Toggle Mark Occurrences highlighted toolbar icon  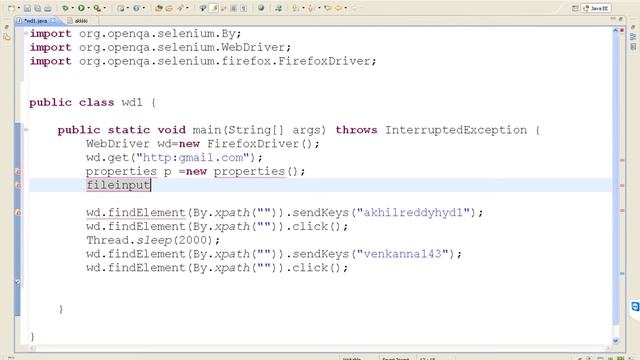click(x=213, y=8)
